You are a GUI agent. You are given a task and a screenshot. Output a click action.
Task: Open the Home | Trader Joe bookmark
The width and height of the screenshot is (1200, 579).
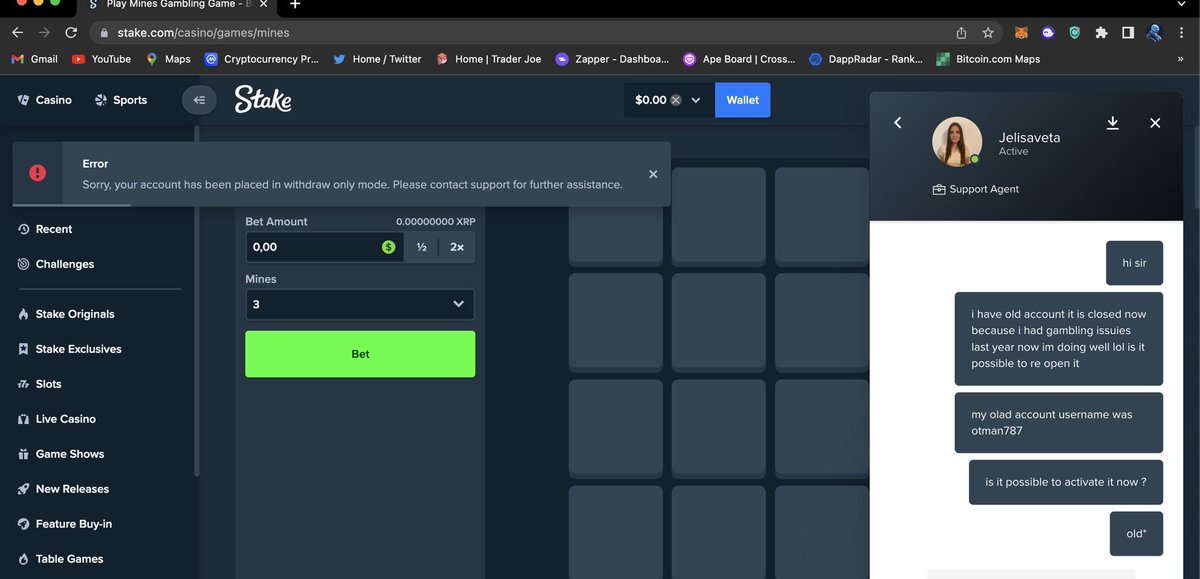[x=488, y=59]
